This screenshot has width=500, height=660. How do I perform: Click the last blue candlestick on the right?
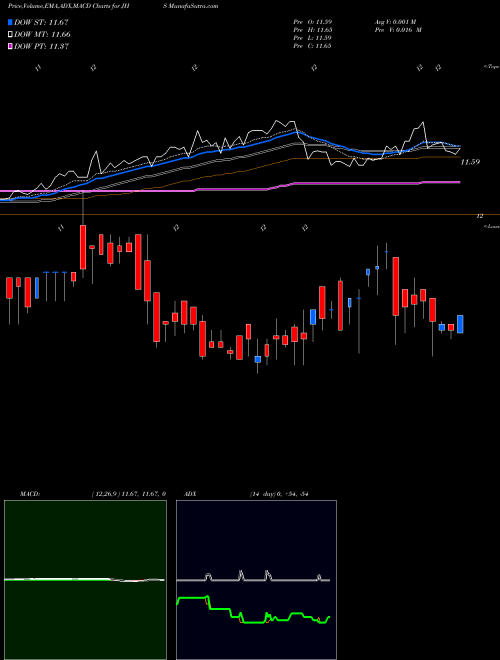460,324
